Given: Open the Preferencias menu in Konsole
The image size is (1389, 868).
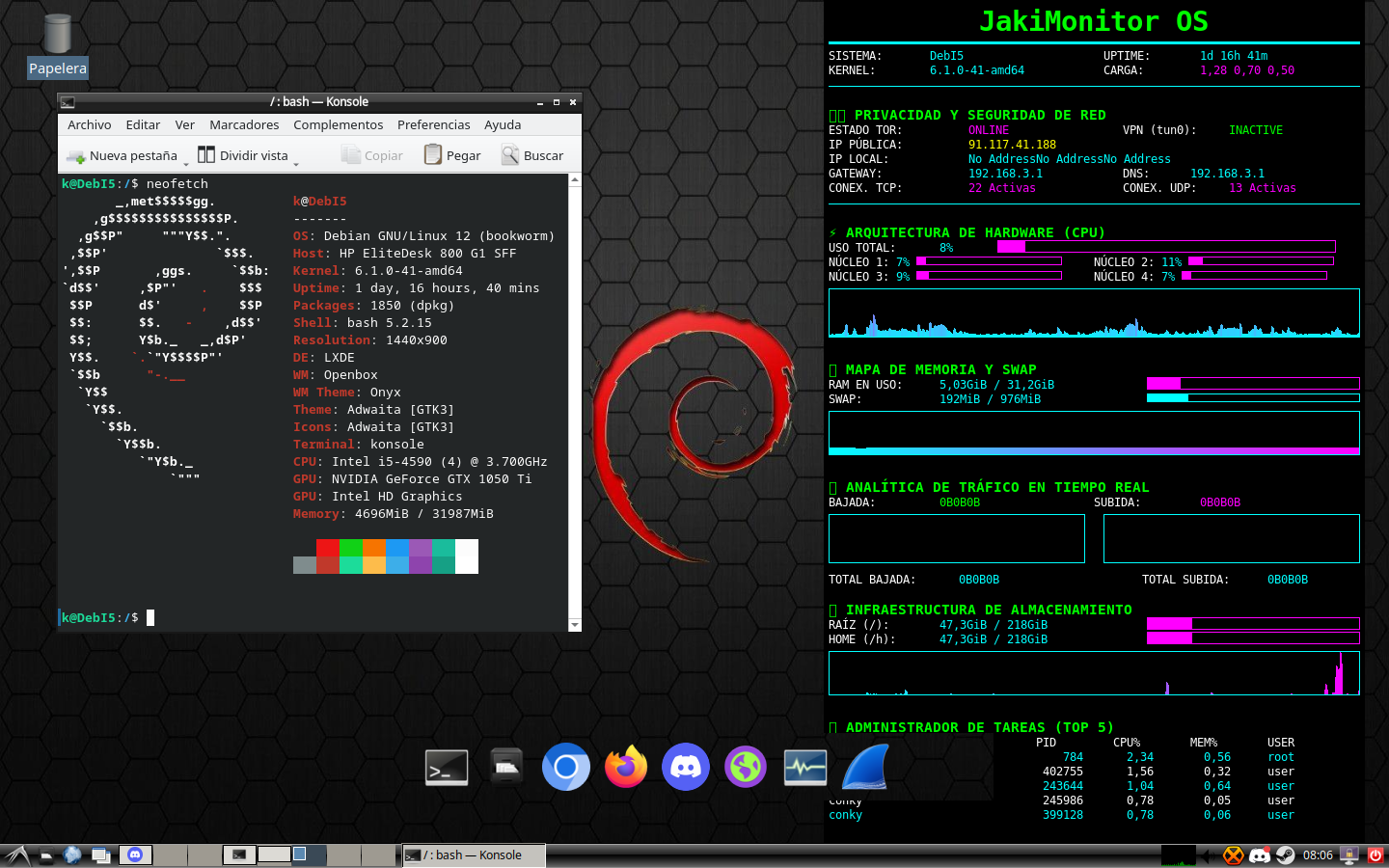Looking at the screenshot, I should coord(433,125).
